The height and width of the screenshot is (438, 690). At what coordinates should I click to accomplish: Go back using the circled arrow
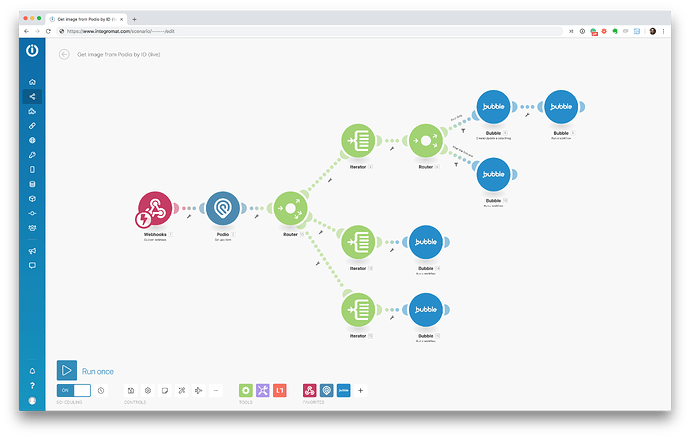click(x=64, y=54)
